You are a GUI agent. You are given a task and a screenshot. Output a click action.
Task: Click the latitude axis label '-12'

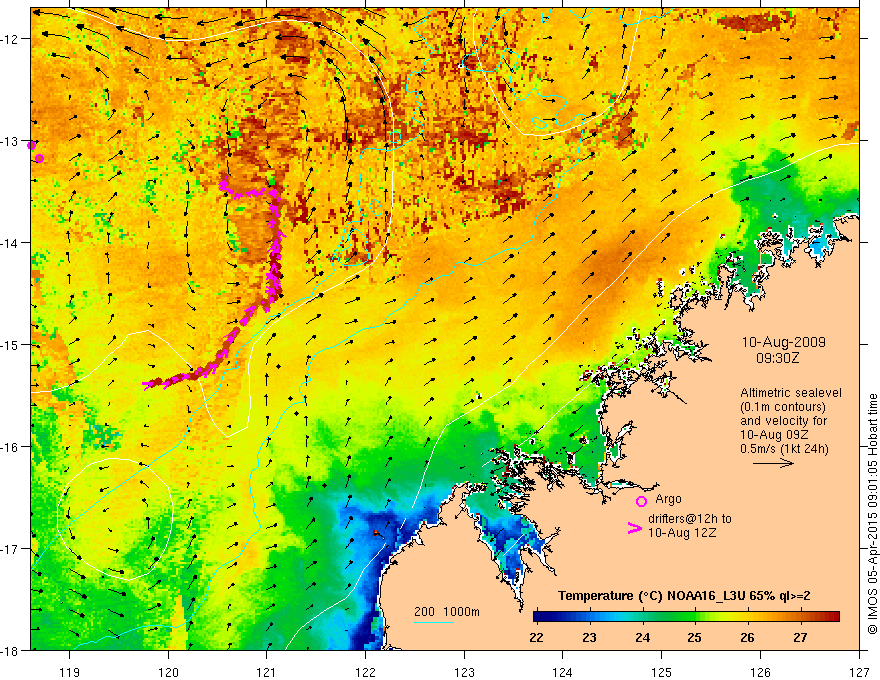coord(10,39)
